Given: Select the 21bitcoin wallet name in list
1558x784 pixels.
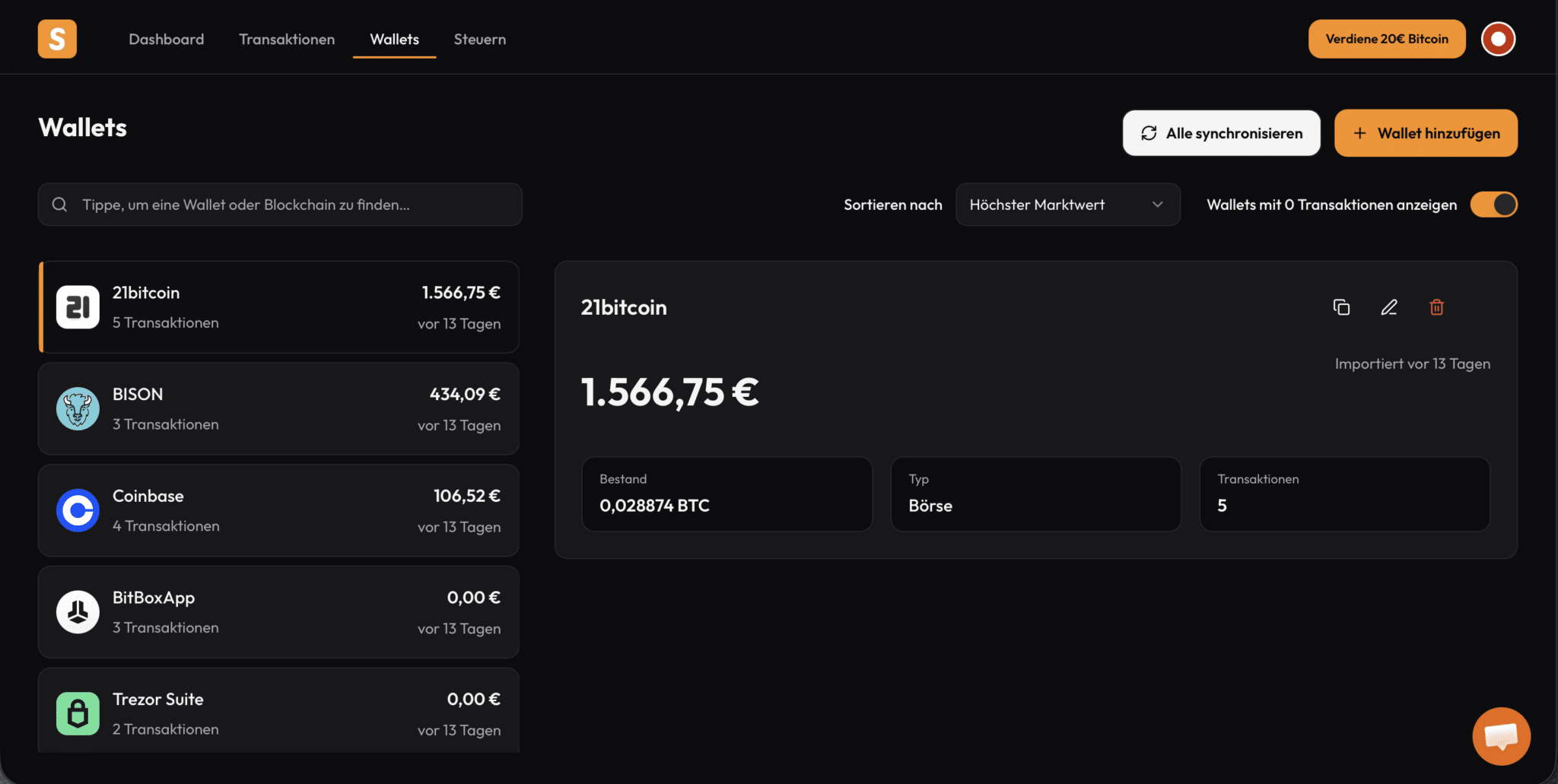Looking at the screenshot, I should [146, 293].
